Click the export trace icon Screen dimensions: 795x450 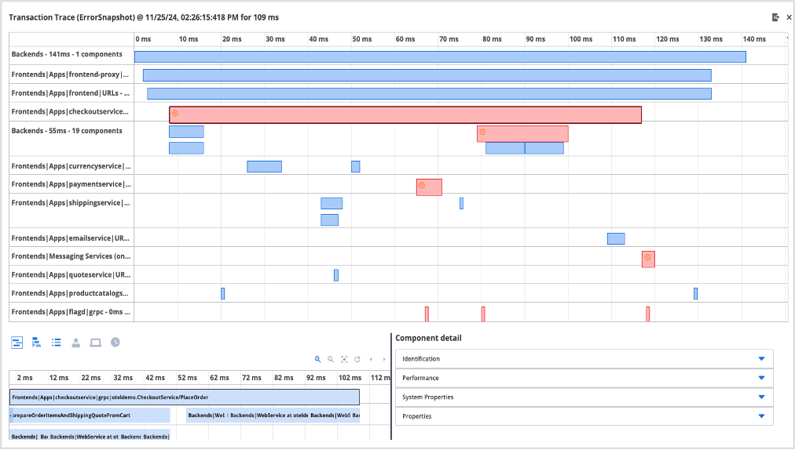(775, 17)
